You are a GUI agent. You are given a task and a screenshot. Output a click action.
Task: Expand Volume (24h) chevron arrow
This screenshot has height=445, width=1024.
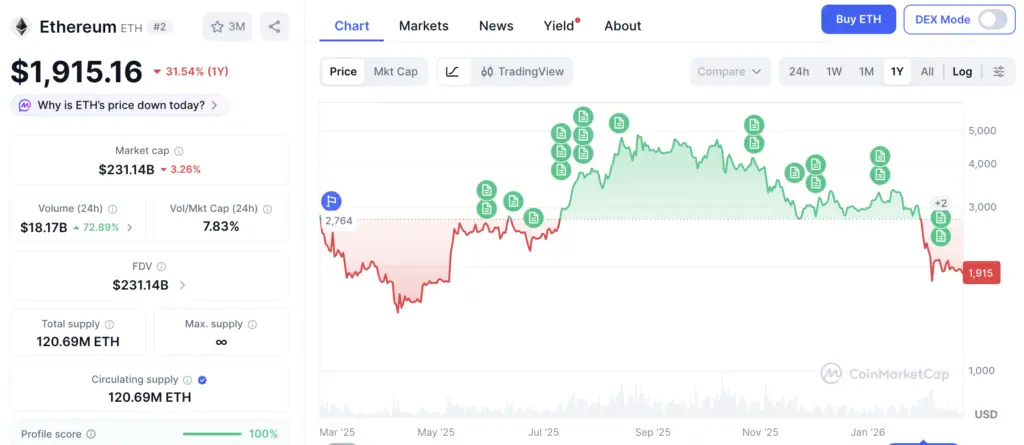click(x=129, y=228)
